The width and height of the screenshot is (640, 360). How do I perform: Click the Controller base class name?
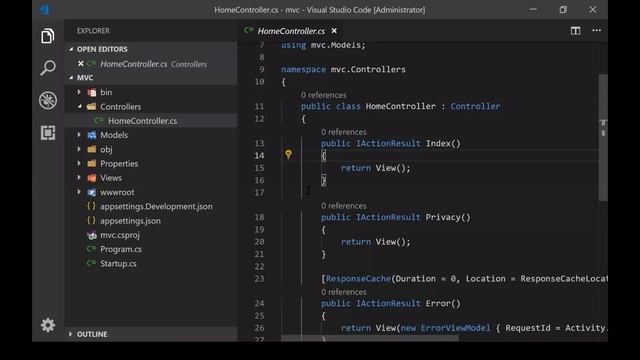click(x=476, y=107)
